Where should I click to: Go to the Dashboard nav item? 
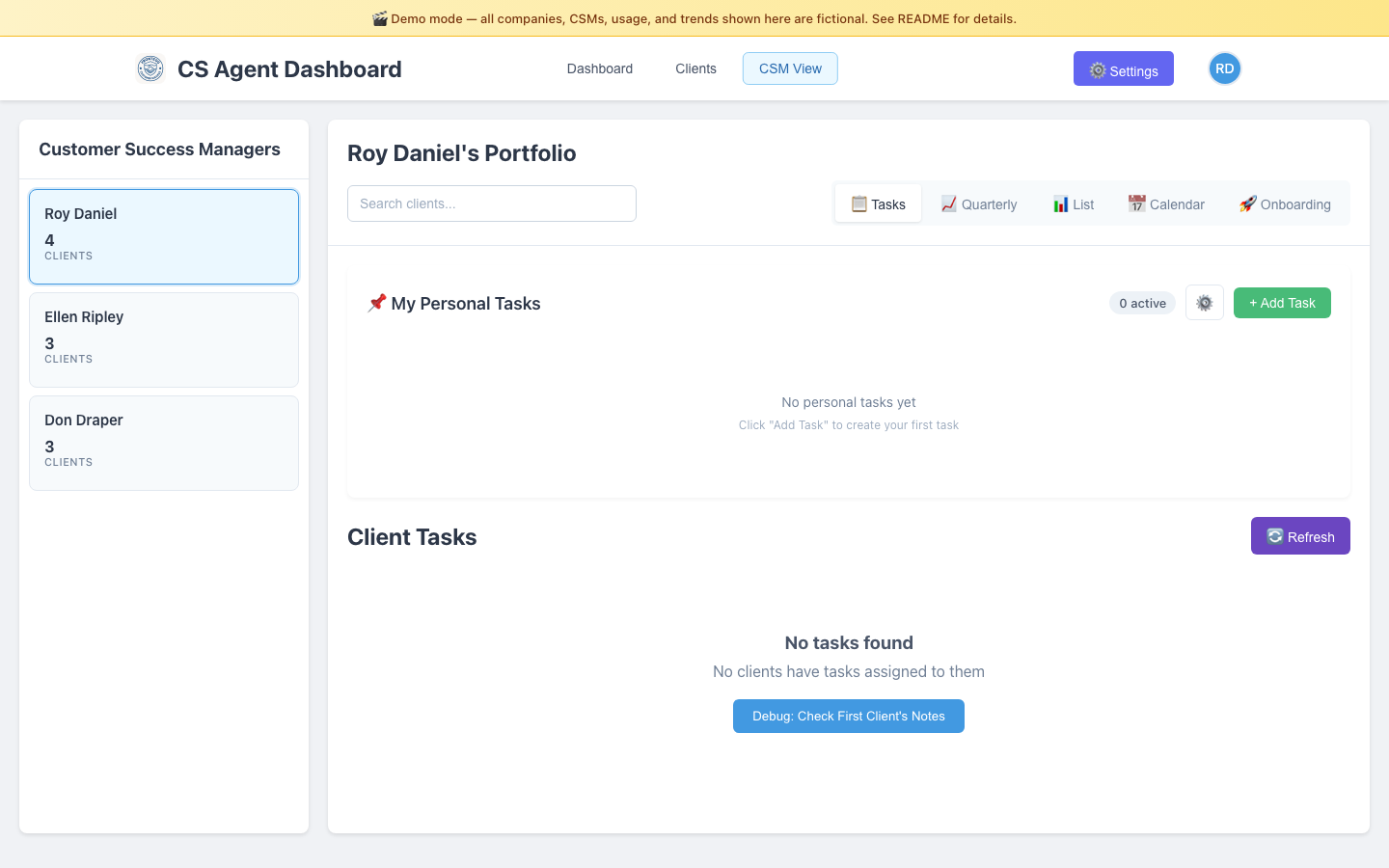tap(600, 68)
